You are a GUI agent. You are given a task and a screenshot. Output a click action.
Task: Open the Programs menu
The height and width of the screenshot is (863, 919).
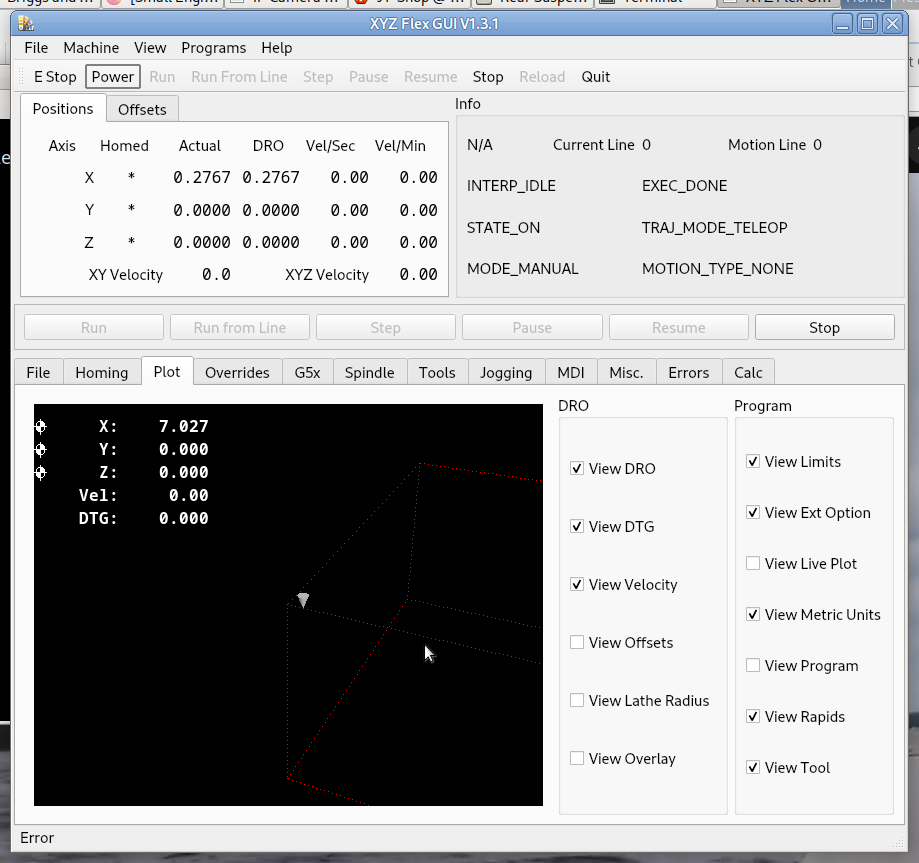(214, 48)
